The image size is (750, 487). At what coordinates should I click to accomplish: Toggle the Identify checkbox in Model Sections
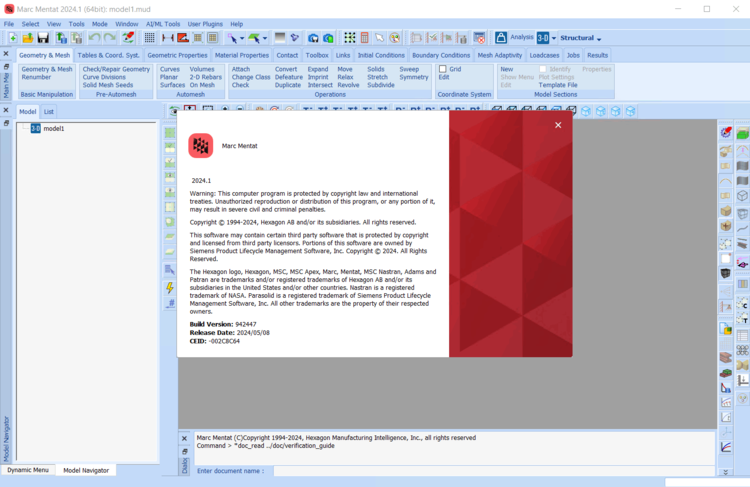click(x=543, y=69)
